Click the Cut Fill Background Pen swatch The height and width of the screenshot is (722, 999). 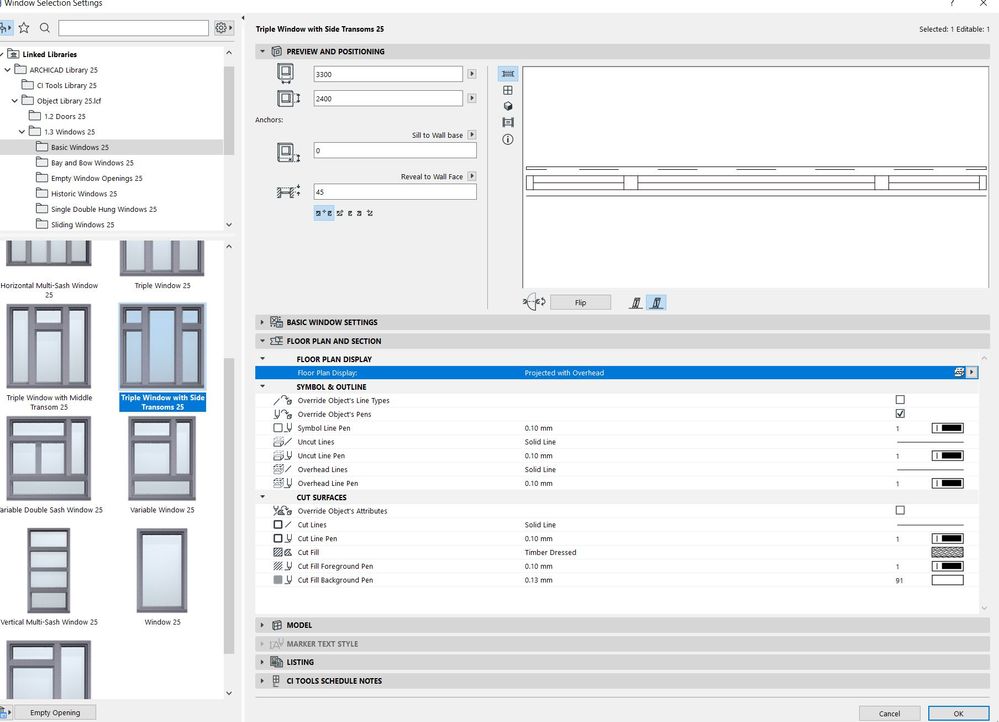click(947, 580)
